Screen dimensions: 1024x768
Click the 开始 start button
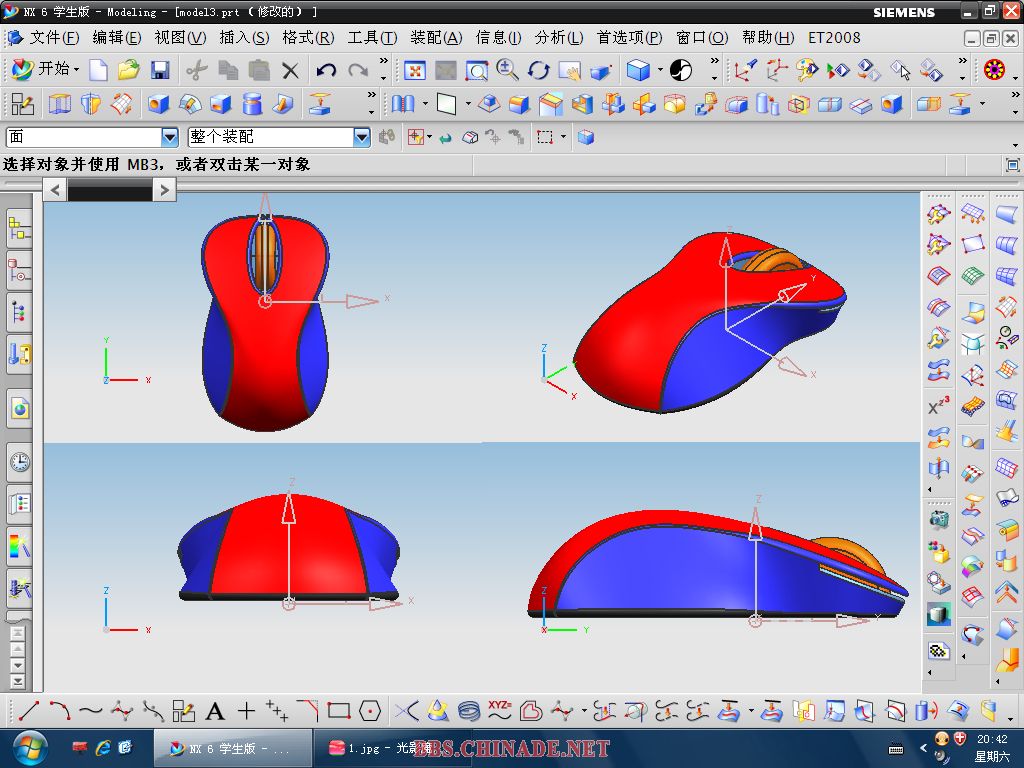[x=44, y=70]
